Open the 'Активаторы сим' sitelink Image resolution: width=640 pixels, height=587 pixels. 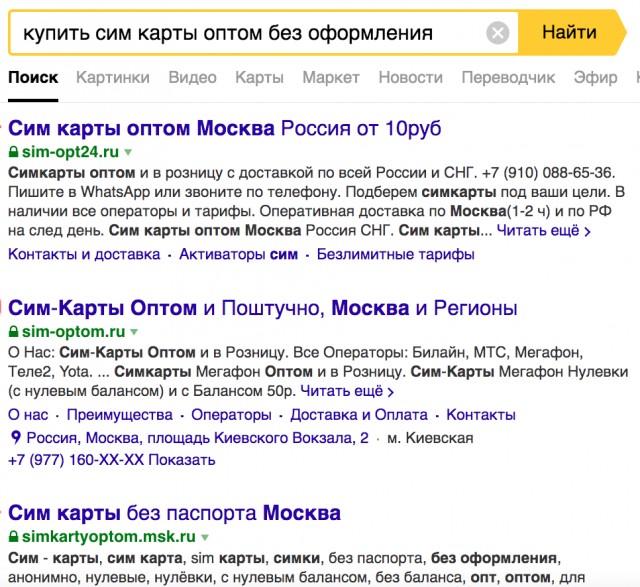tap(239, 254)
